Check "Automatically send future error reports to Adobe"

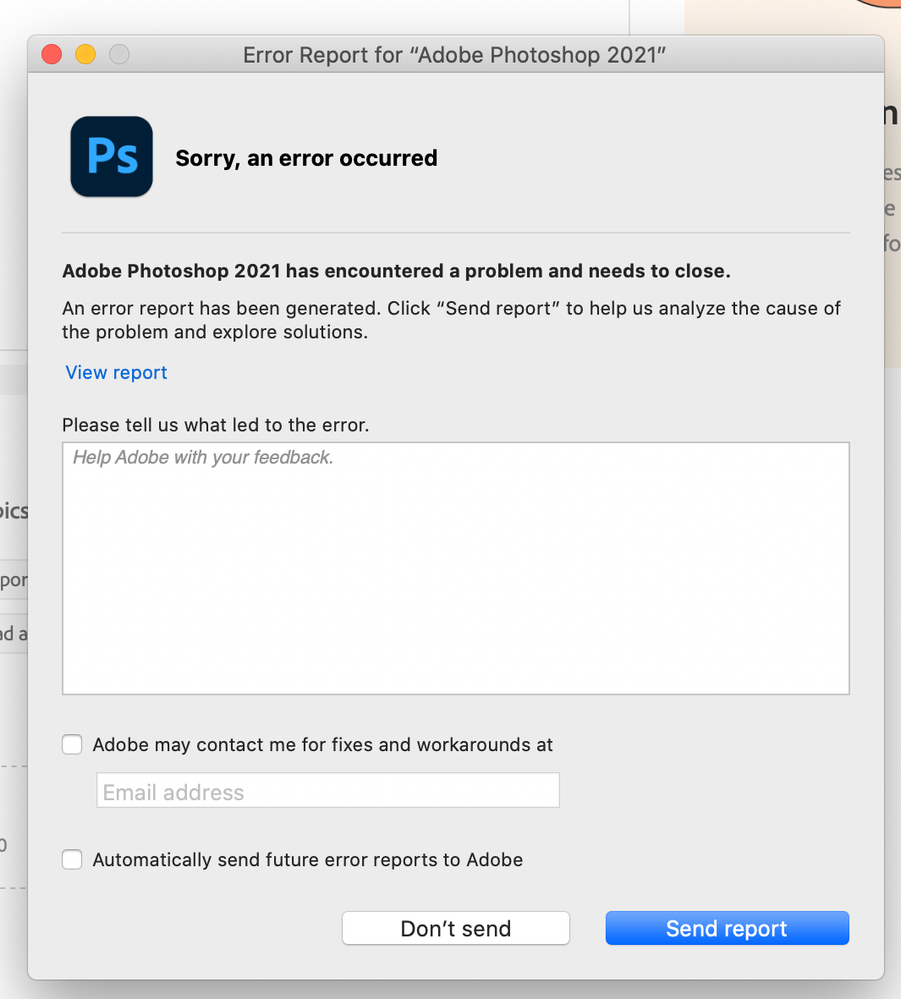point(72,859)
